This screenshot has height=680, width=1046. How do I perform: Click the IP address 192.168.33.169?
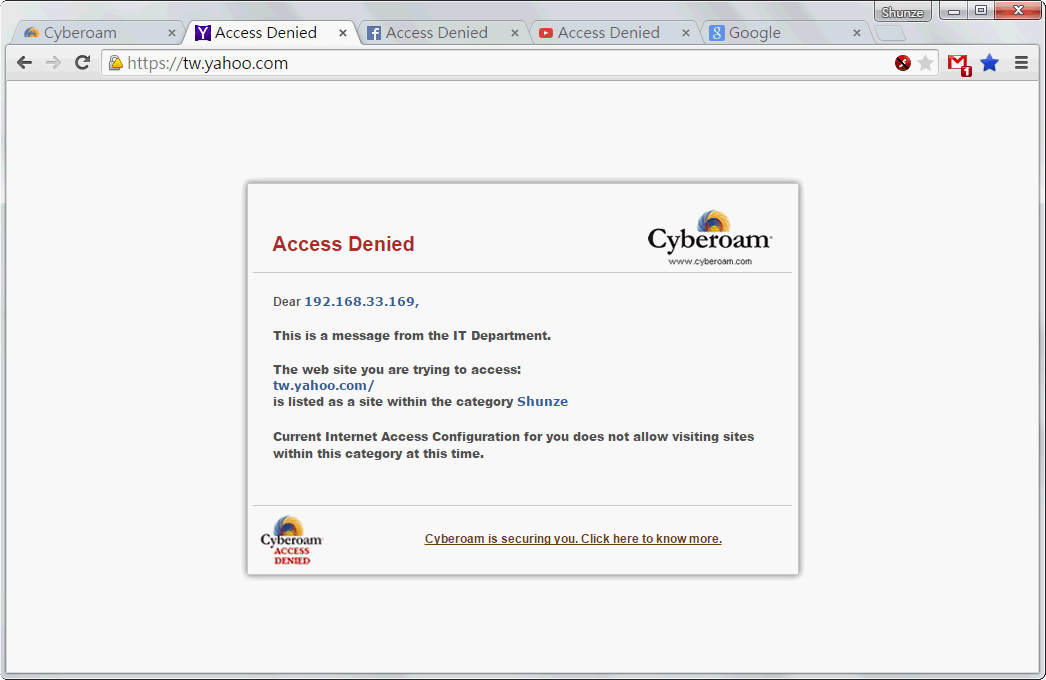pos(360,302)
